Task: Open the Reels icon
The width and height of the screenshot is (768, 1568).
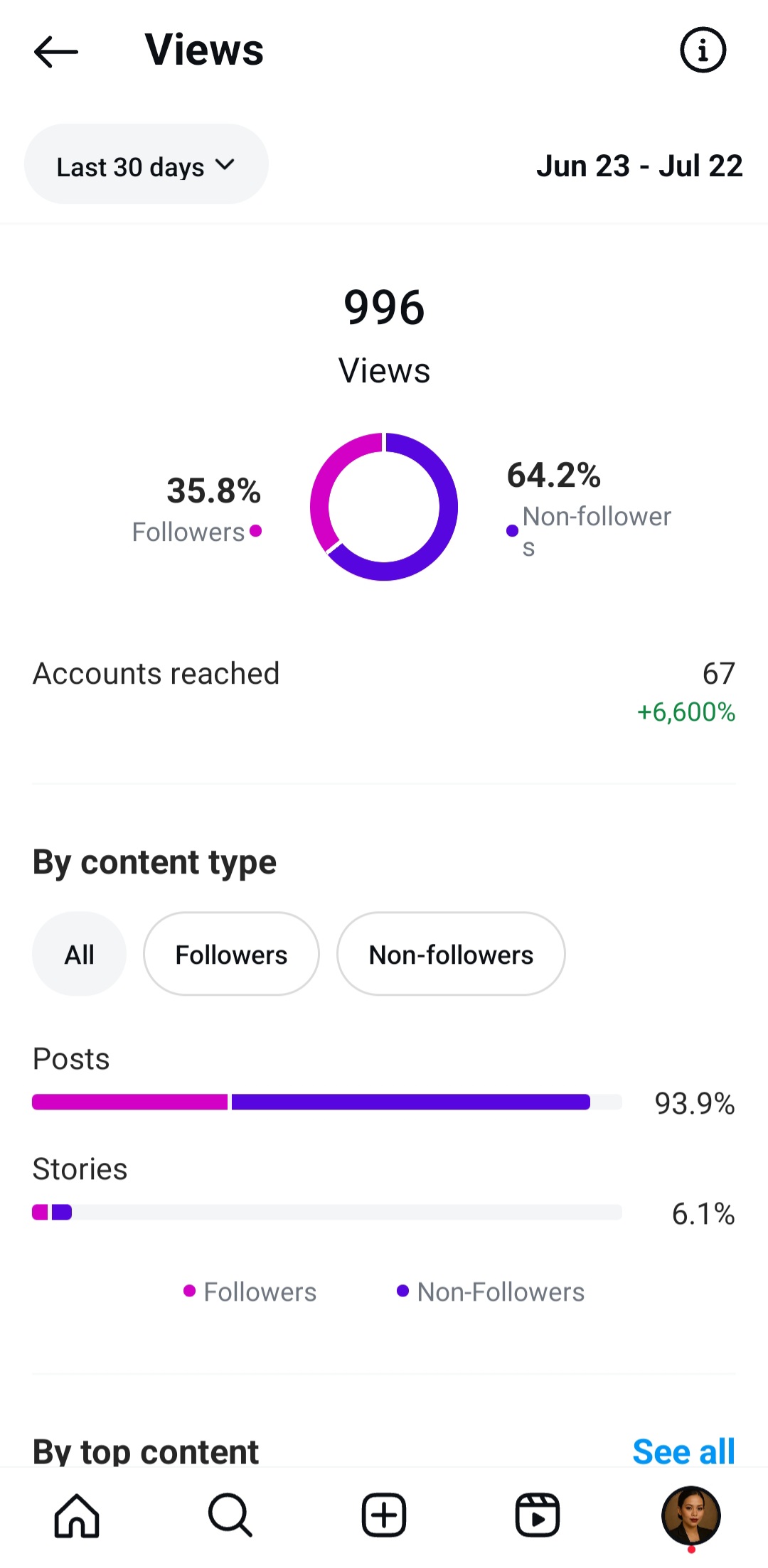Action: pyautogui.click(x=538, y=1515)
